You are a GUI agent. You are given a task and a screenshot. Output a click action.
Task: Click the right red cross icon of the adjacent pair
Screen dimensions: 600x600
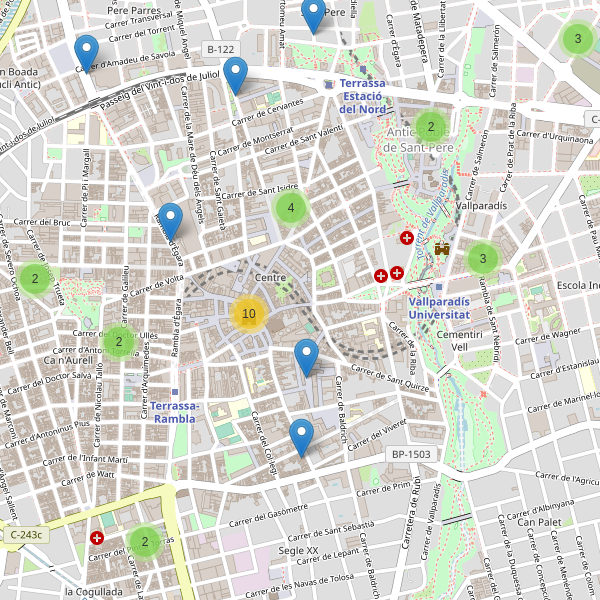click(x=397, y=273)
